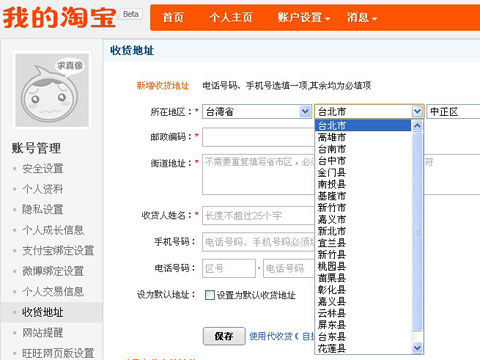Click the 保存 button
The image size is (480, 360).
224,336
